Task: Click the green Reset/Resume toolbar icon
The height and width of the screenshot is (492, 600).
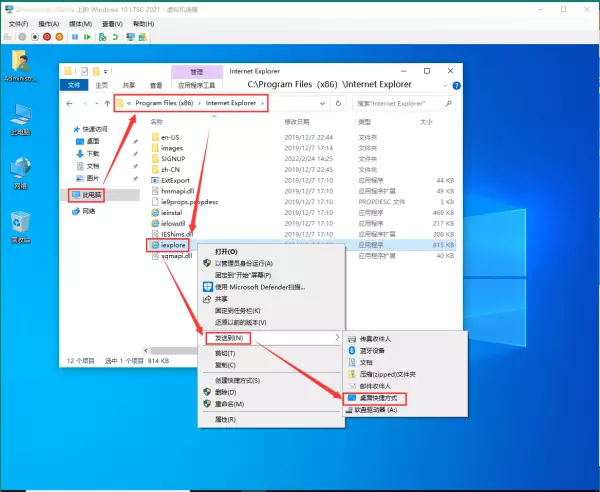Action: (87, 37)
